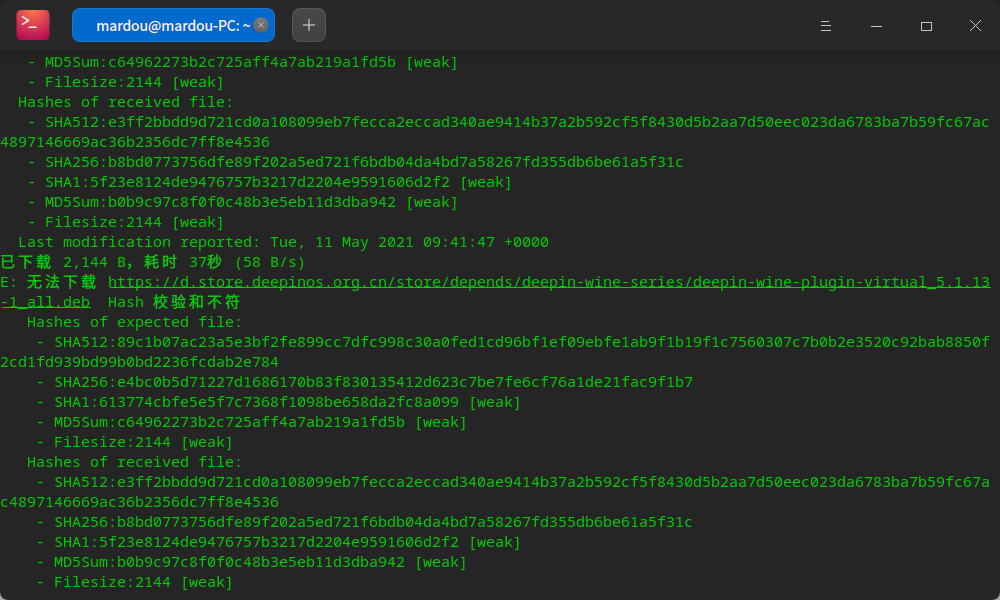Click the SHA256:e4bc0b5d71227d expected hash line
The image size is (1000, 600).
(365, 382)
